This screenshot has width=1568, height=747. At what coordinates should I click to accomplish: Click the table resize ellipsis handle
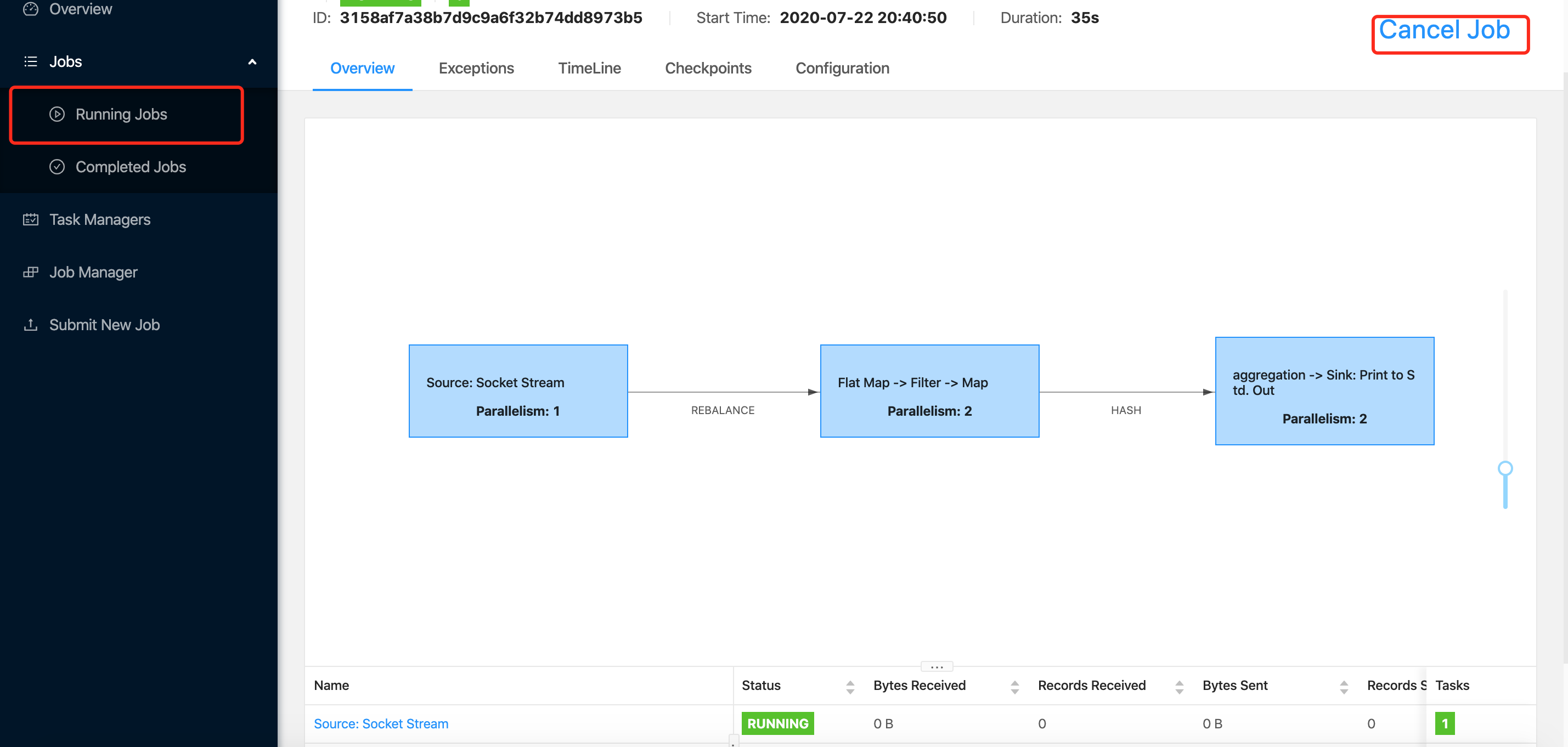[x=936, y=667]
